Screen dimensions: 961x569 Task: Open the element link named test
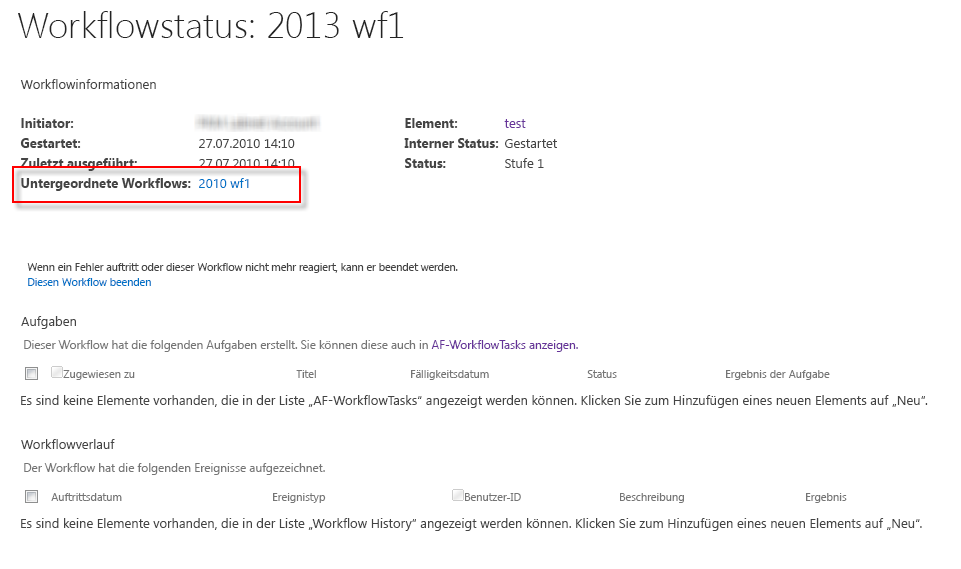coord(515,123)
